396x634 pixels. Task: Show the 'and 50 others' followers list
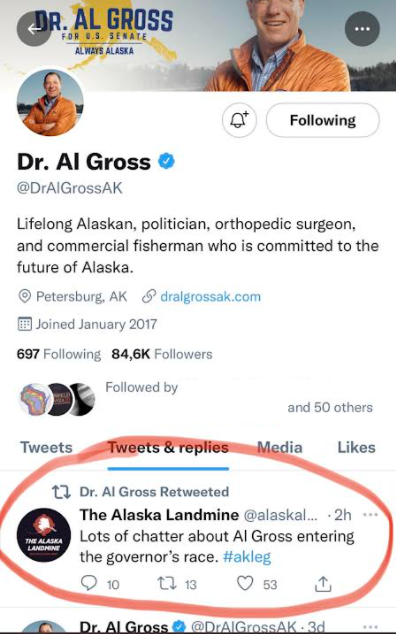click(x=330, y=408)
